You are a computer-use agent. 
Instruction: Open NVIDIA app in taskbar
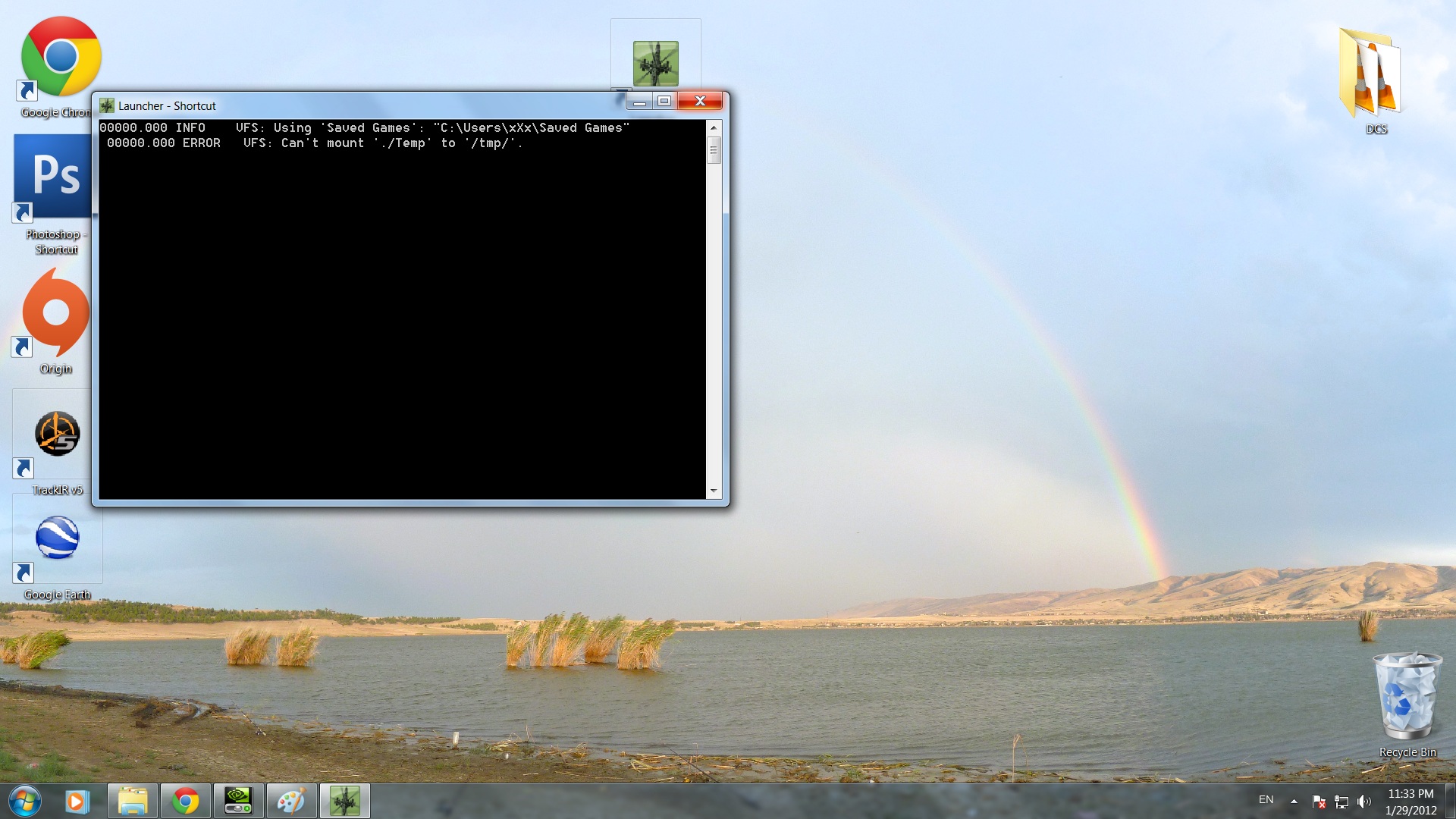(239, 802)
